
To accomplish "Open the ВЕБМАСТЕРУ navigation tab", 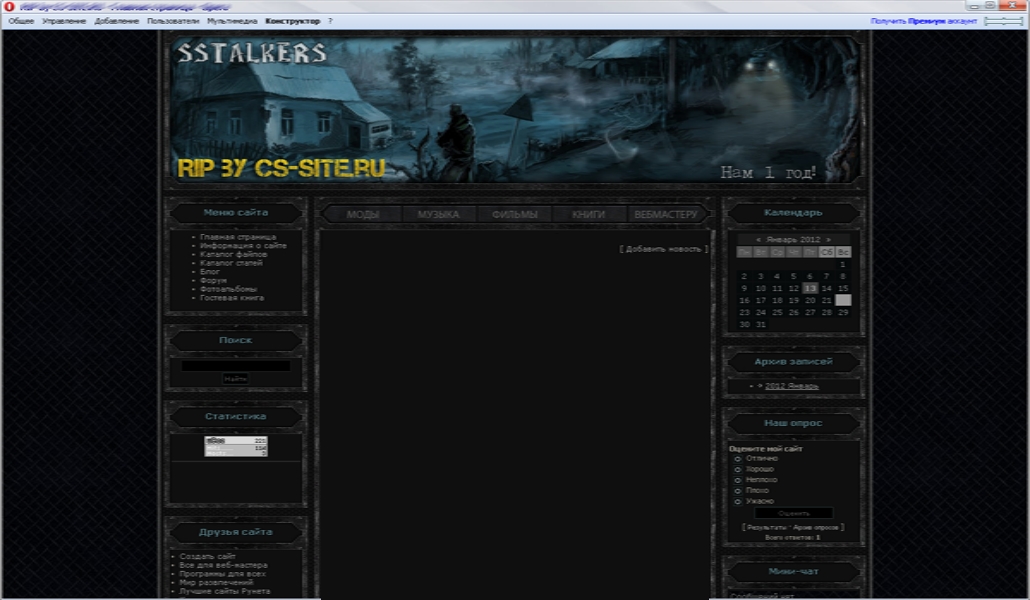I will [665, 214].
